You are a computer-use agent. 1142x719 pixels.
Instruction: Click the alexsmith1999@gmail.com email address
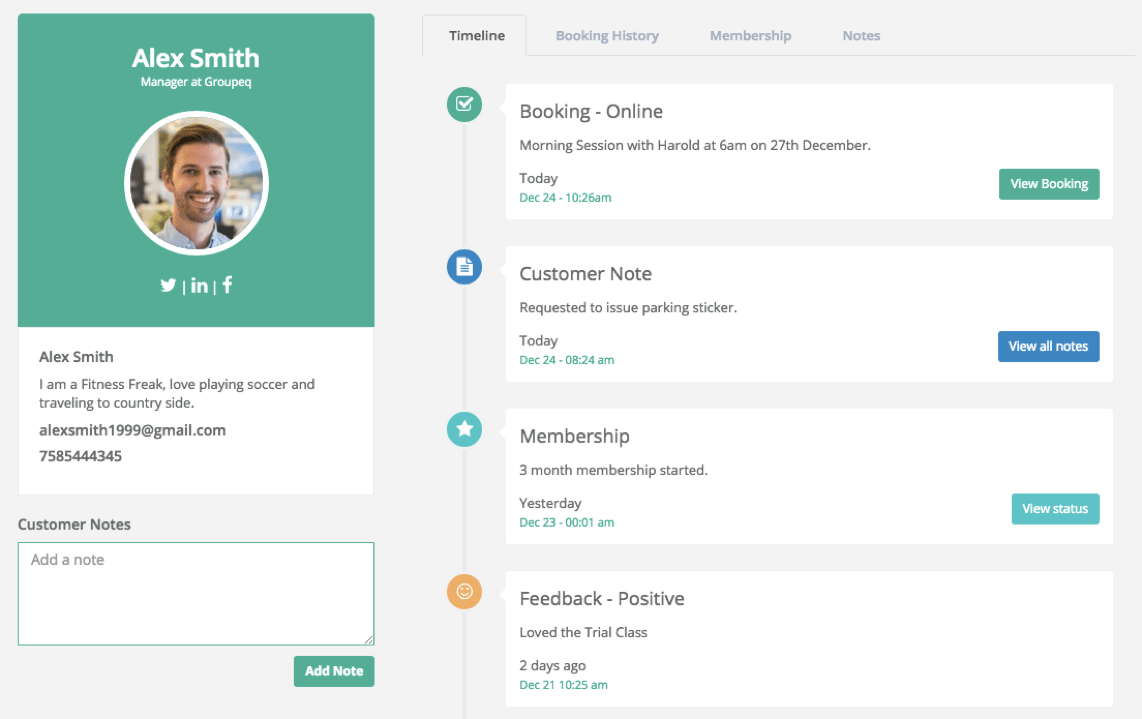(133, 431)
